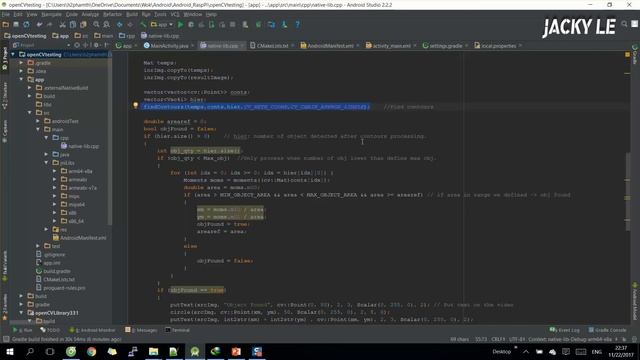
Task: Collapse the src folder
Action: click(30, 113)
